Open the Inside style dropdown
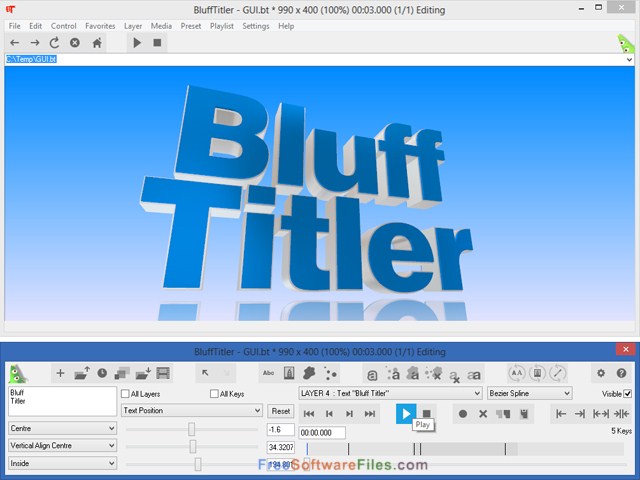This screenshot has width=640, height=480. (x=62, y=463)
